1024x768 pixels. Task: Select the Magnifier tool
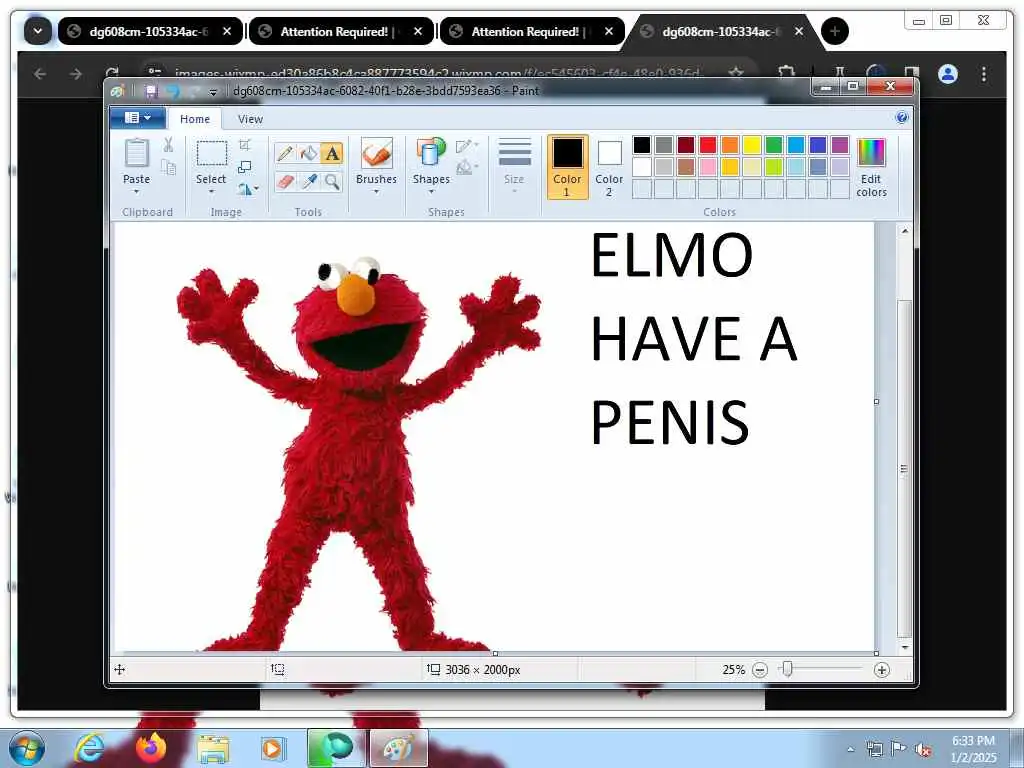coord(332,181)
